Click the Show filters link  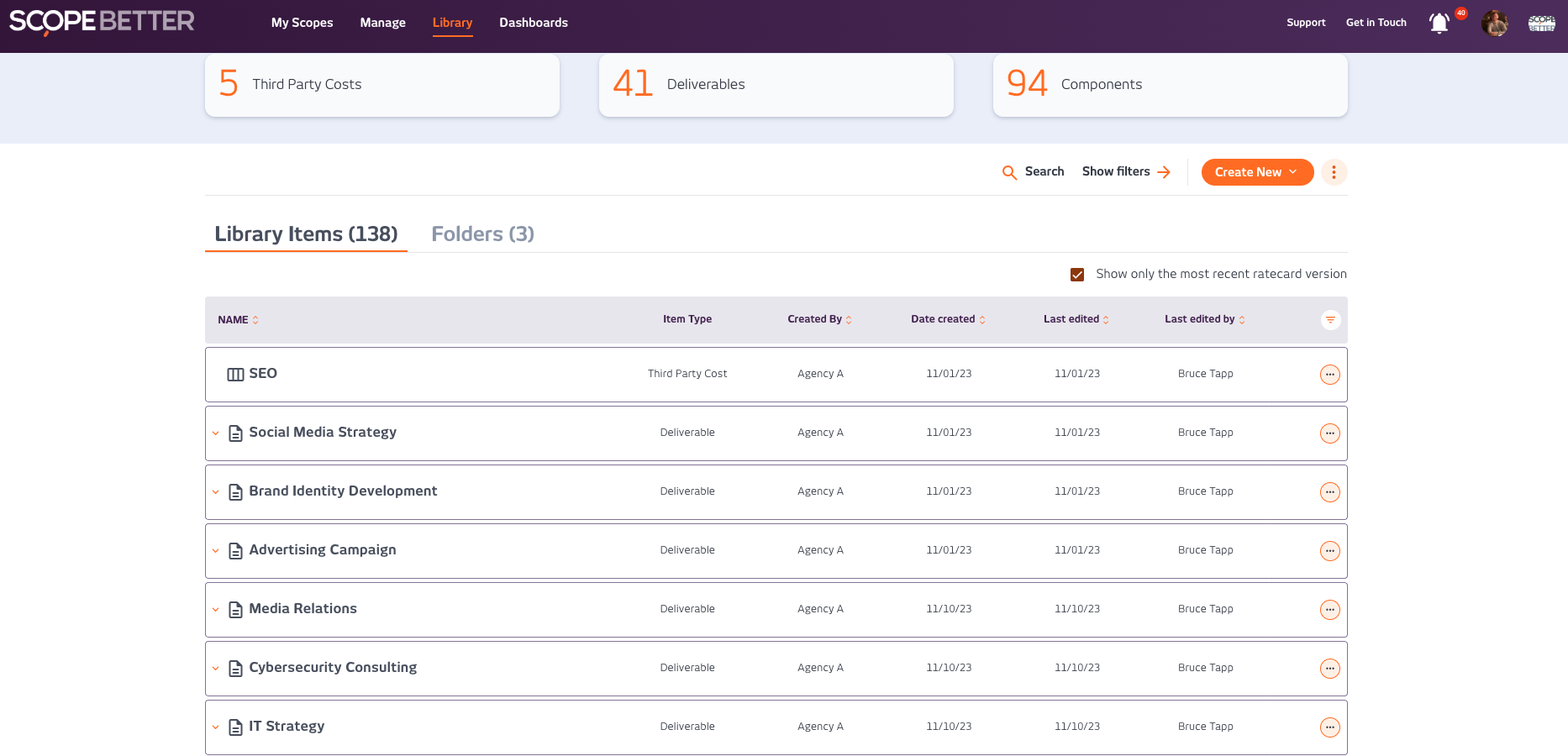(x=1125, y=171)
